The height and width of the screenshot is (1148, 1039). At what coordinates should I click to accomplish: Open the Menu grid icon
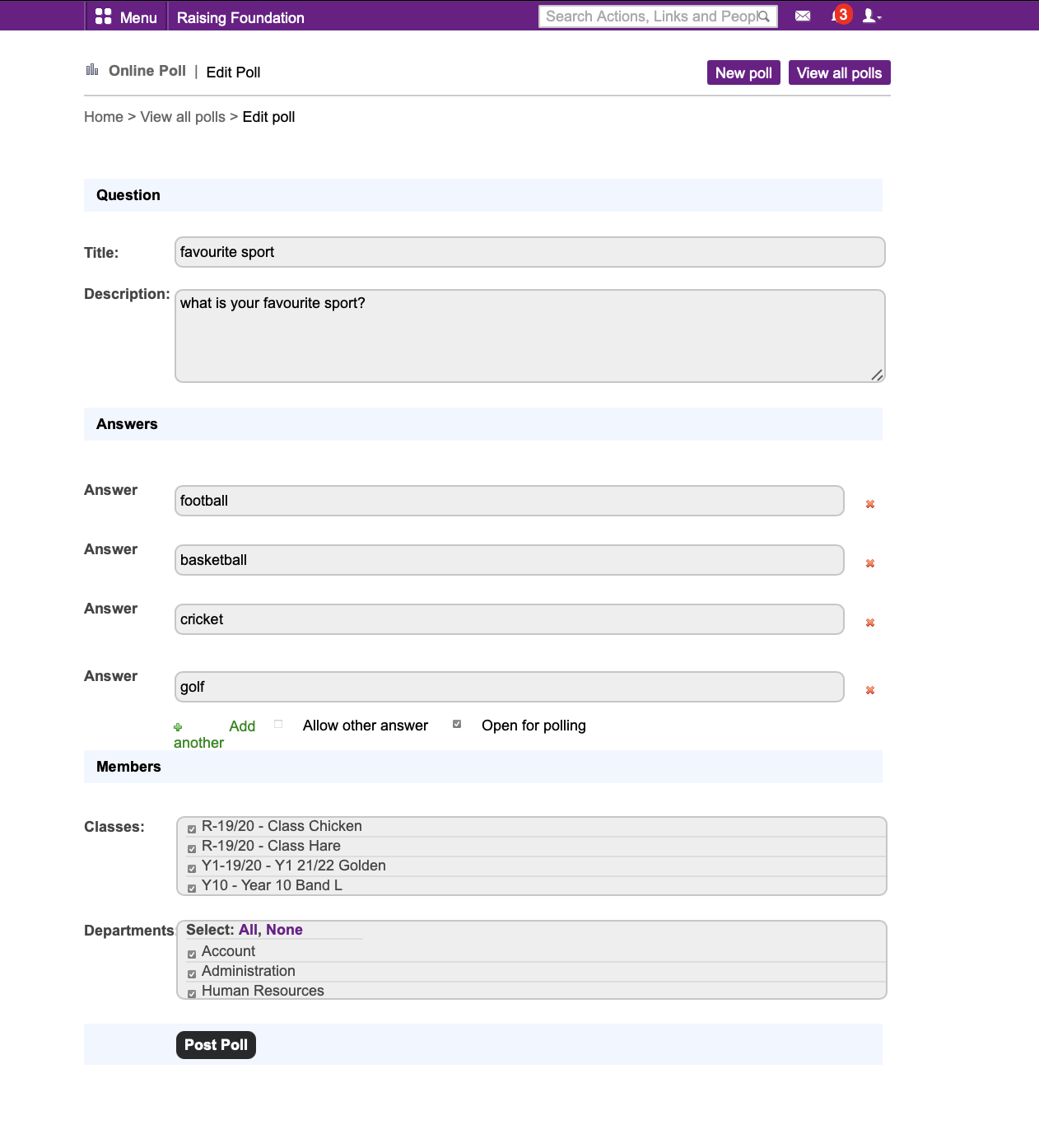pyautogui.click(x=103, y=16)
